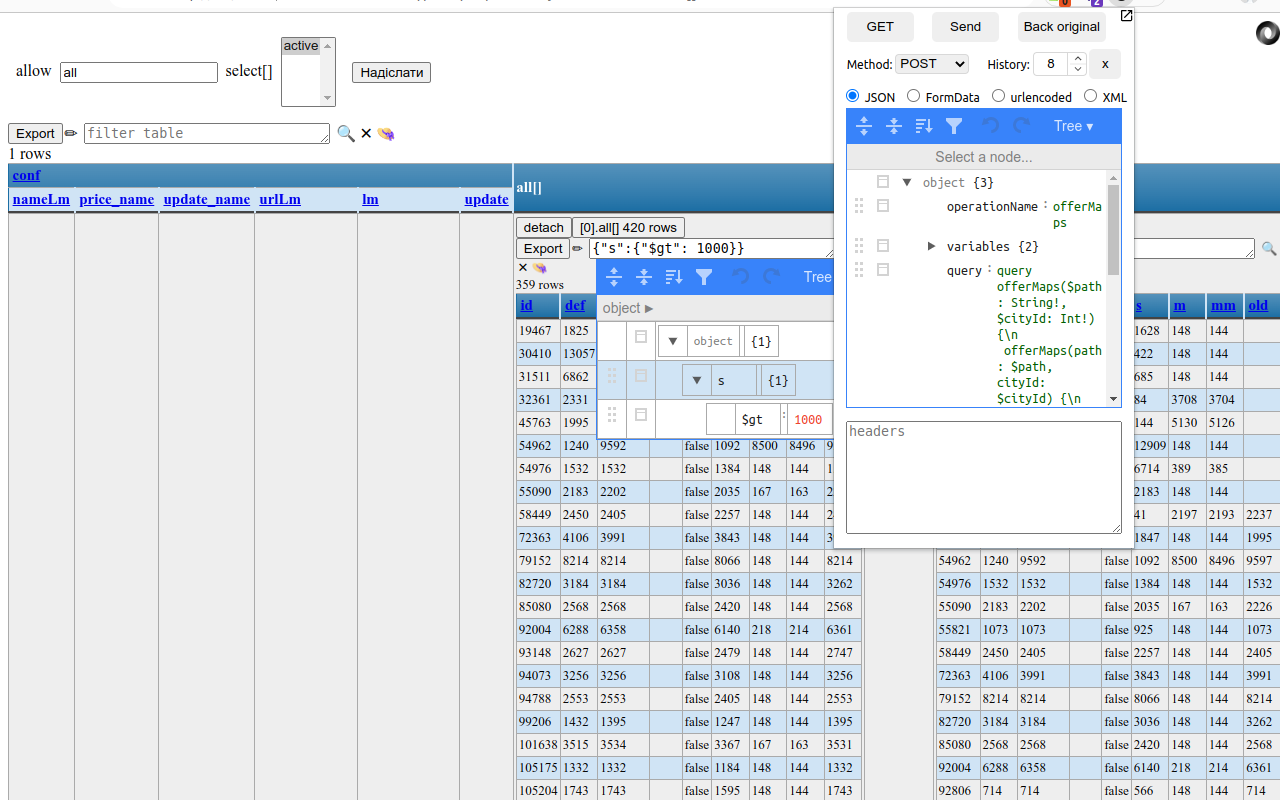Click expand all icon in filter JSON editor
The image size is (1280, 800).
[615, 277]
